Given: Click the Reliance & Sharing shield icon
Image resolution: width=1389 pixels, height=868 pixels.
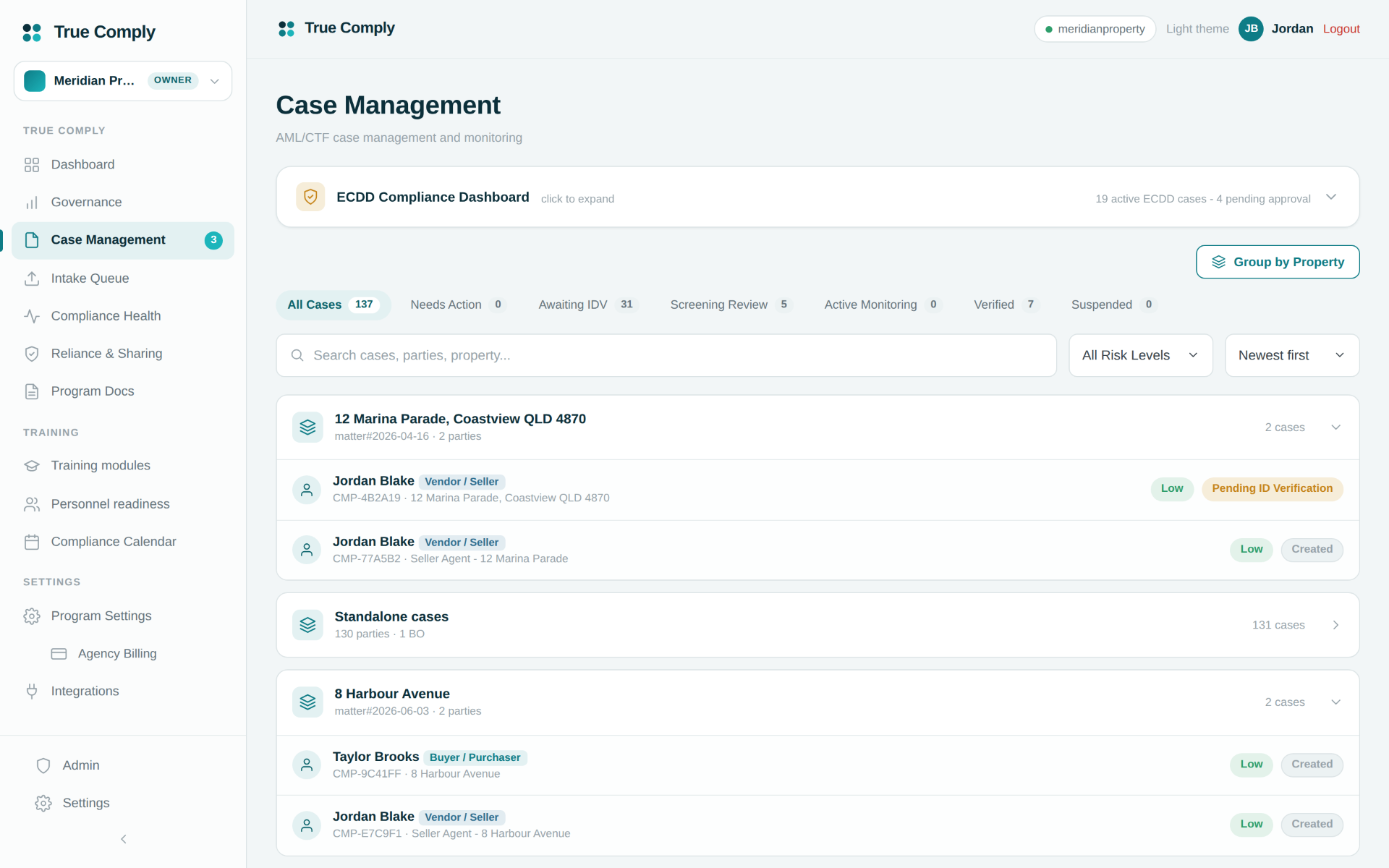Looking at the screenshot, I should tap(32, 354).
